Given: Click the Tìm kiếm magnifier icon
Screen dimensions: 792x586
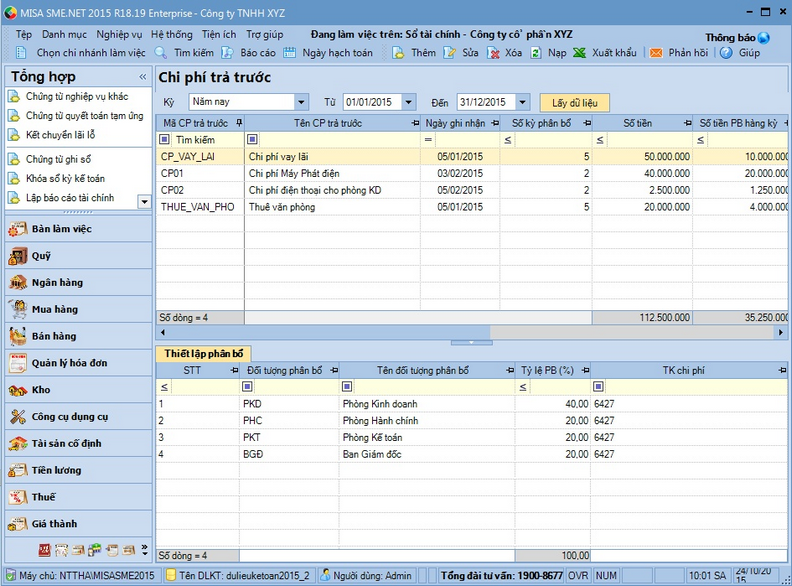Looking at the screenshot, I should pos(161,53).
